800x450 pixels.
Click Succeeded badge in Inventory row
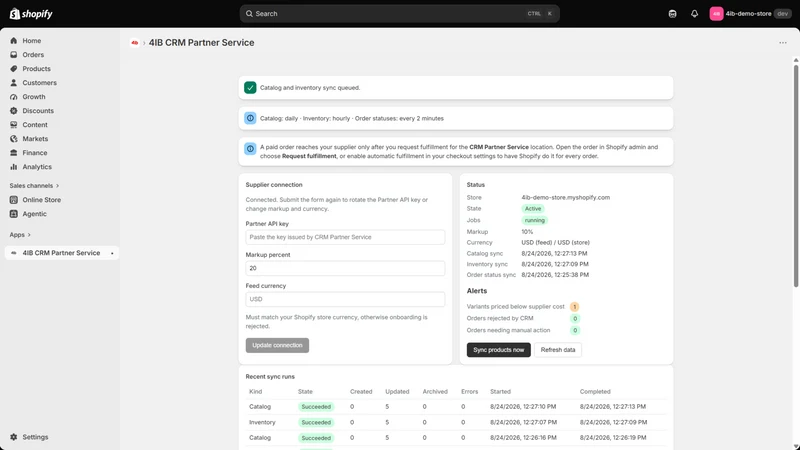click(x=316, y=422)
